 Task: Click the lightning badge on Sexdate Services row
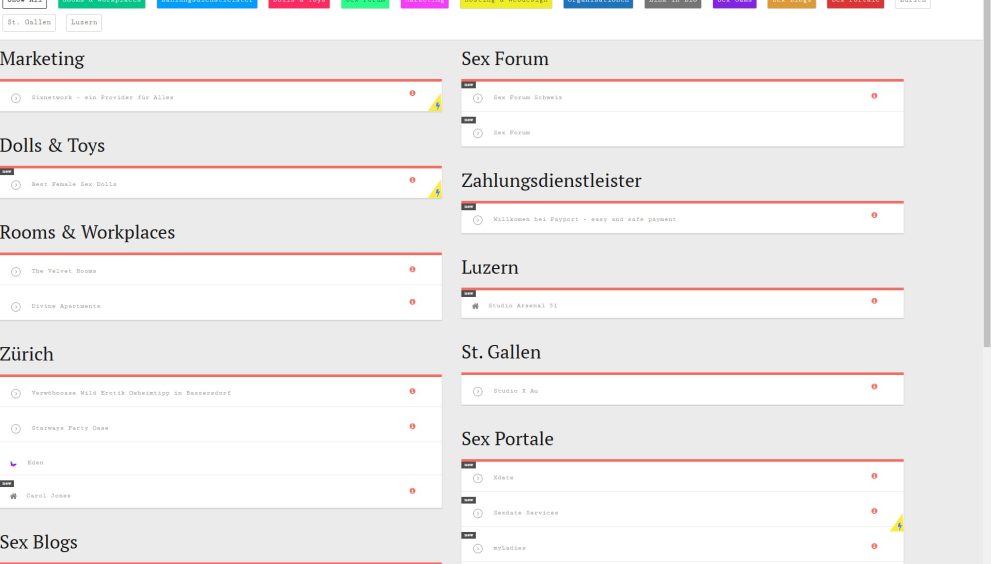(898, 524)
